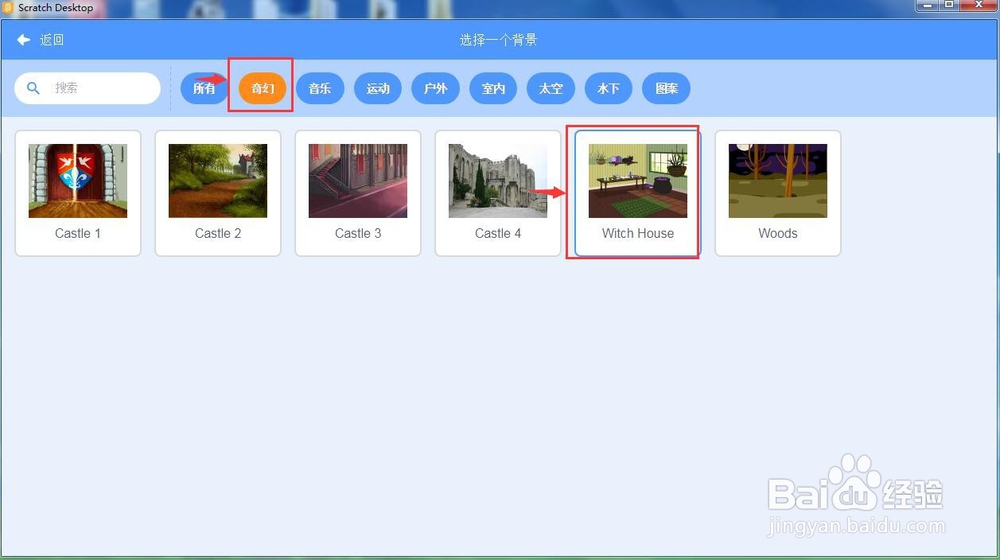Select the 水下 category filter
This screenshot has height=560, width=1000.
(x=608, y=88)
